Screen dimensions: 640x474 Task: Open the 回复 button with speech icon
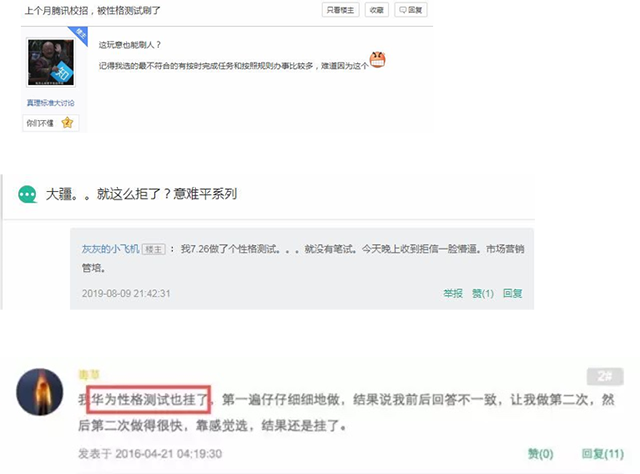[x=411, y=10]
